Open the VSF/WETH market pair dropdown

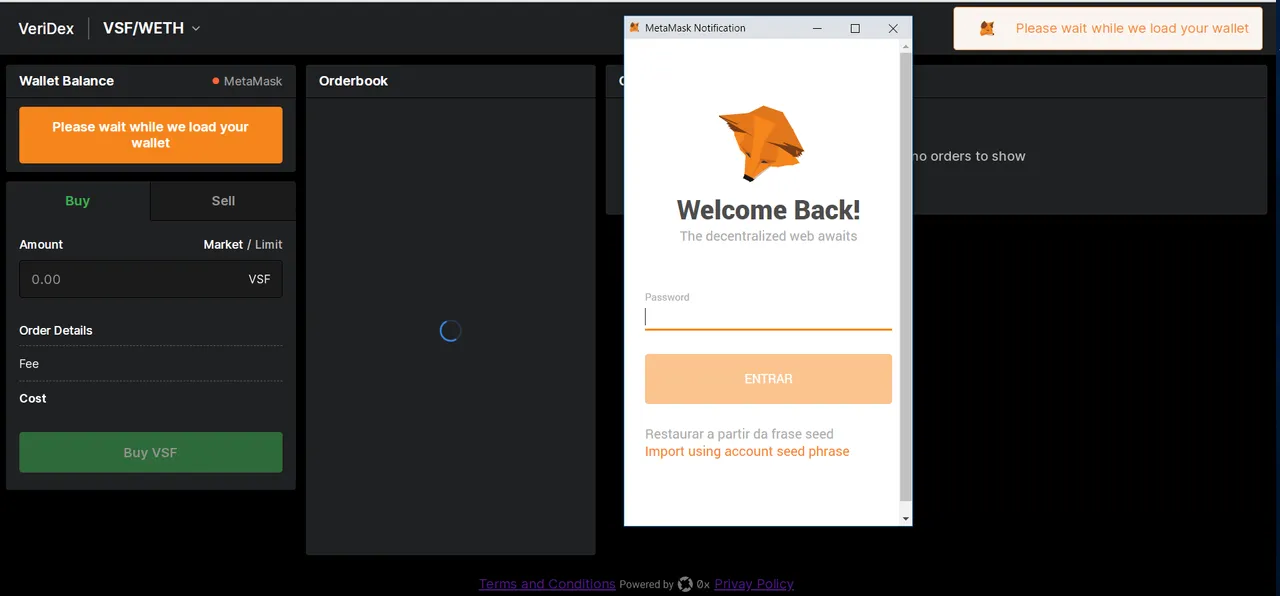[152, 28]
